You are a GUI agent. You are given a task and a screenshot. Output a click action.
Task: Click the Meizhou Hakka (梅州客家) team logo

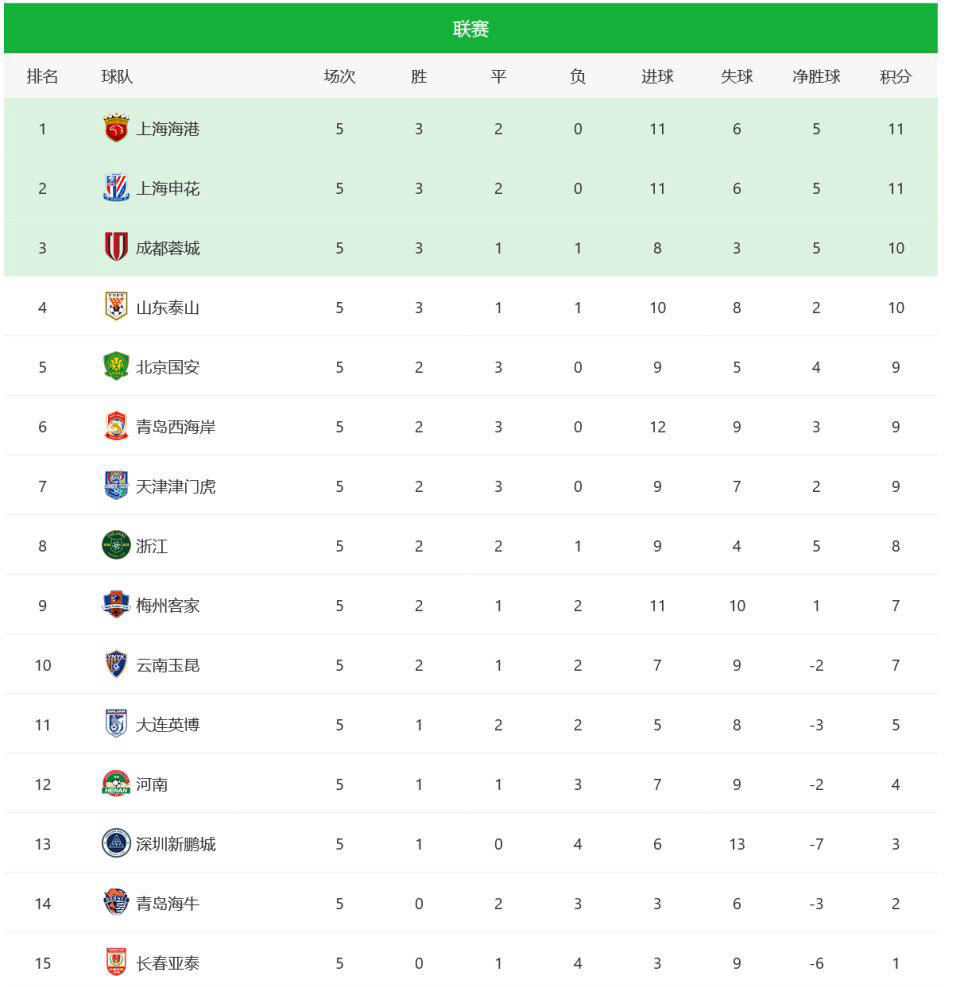point(116,605)
